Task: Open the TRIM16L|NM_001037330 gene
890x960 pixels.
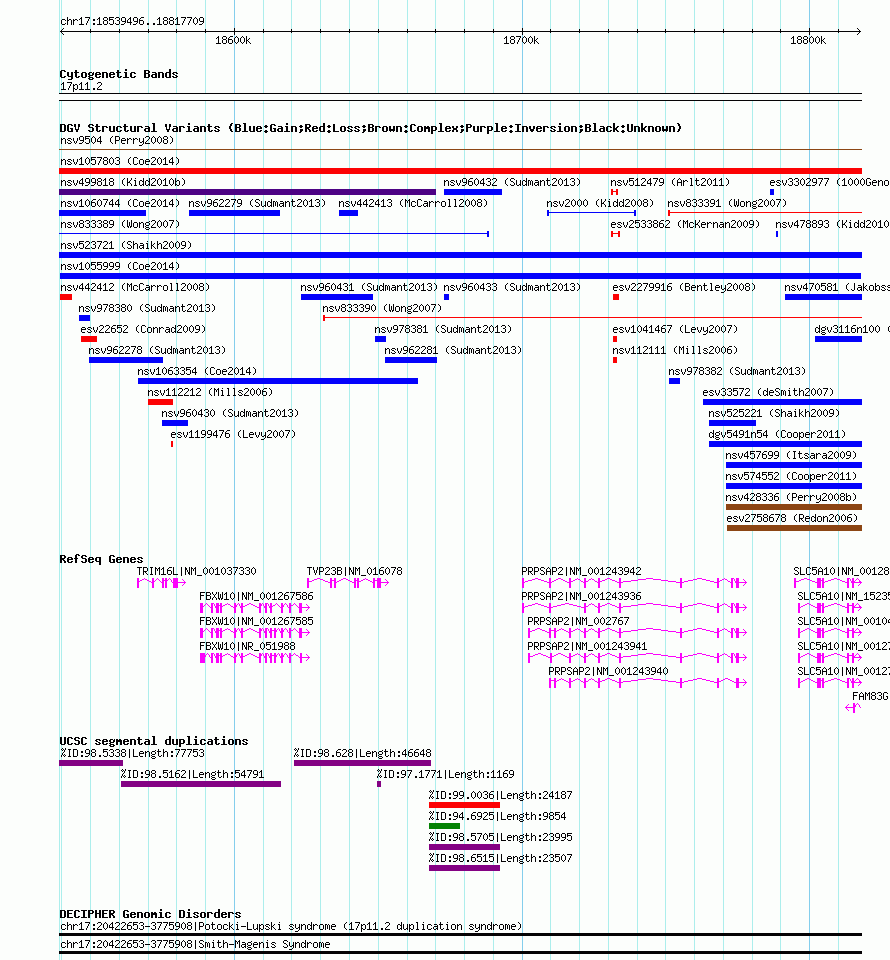Action: (162, 583)
